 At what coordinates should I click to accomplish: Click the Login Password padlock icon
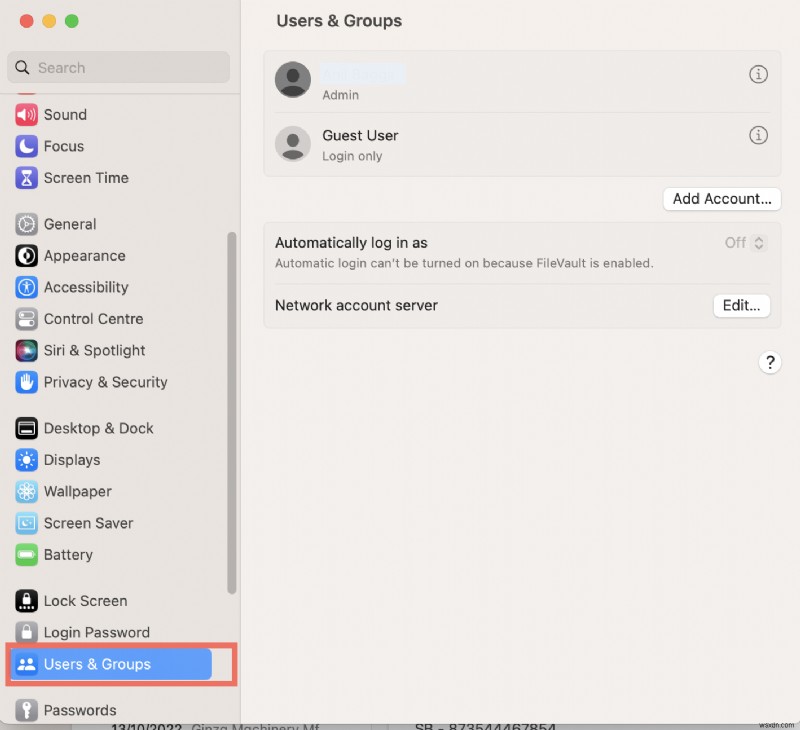click(26, 632)
